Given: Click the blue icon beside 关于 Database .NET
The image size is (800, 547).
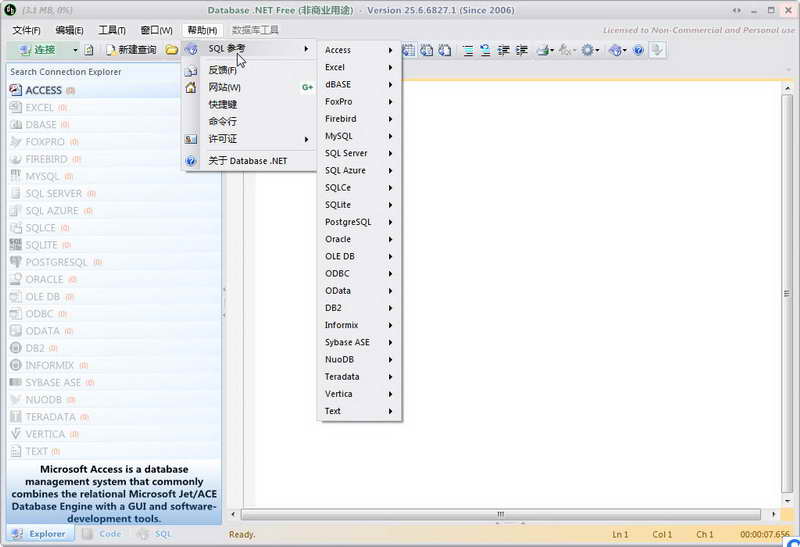Looking at the screenshot, I should [191, 161].
